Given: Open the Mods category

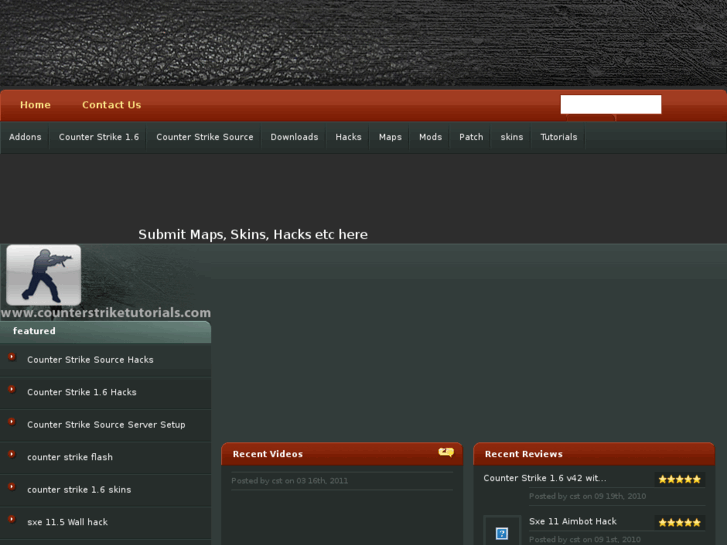Looking at the screenshot, I should pos(430,137).
